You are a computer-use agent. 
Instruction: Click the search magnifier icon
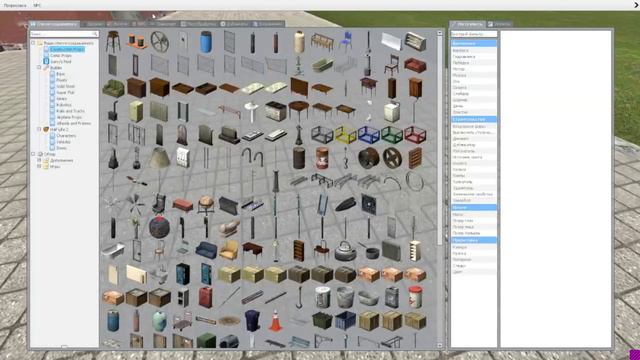coord(95,34)
